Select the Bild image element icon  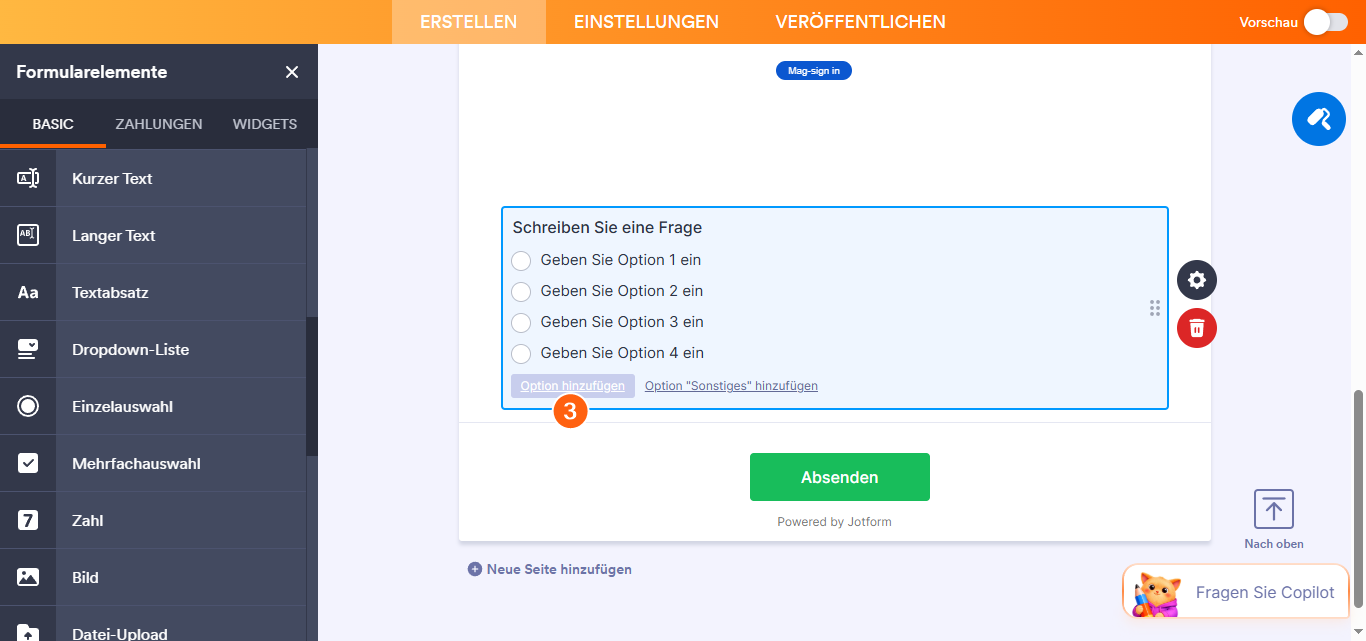click(26, 577)
